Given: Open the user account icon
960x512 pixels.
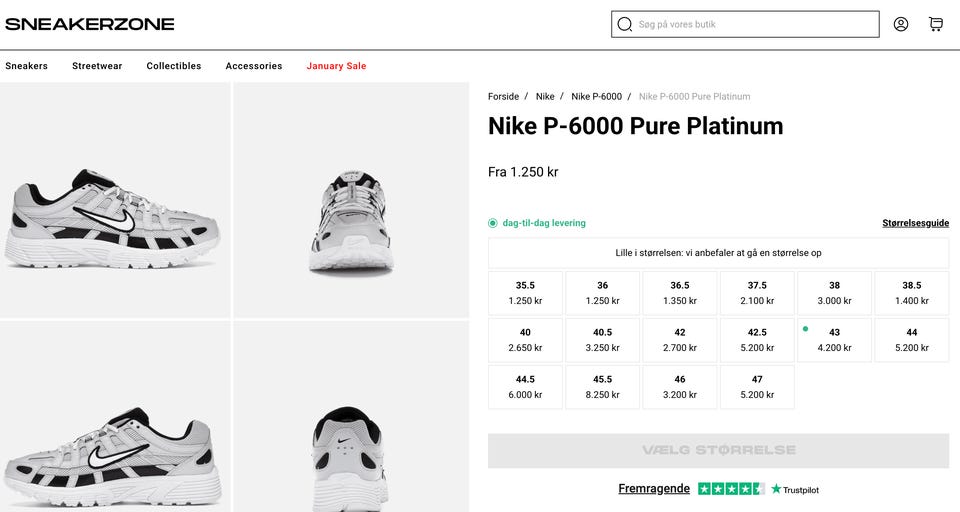Looking at the screenshot, I should click(901, 24).
